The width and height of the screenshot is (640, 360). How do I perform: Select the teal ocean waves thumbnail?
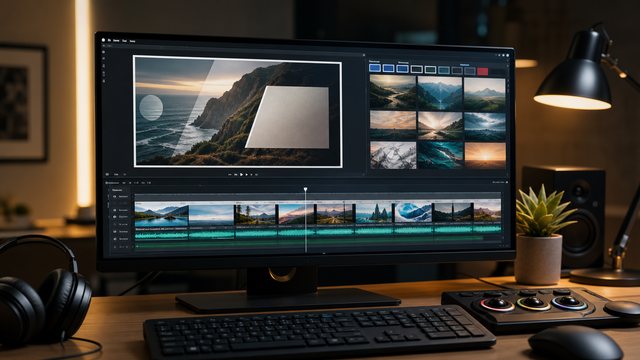[440, 156]
